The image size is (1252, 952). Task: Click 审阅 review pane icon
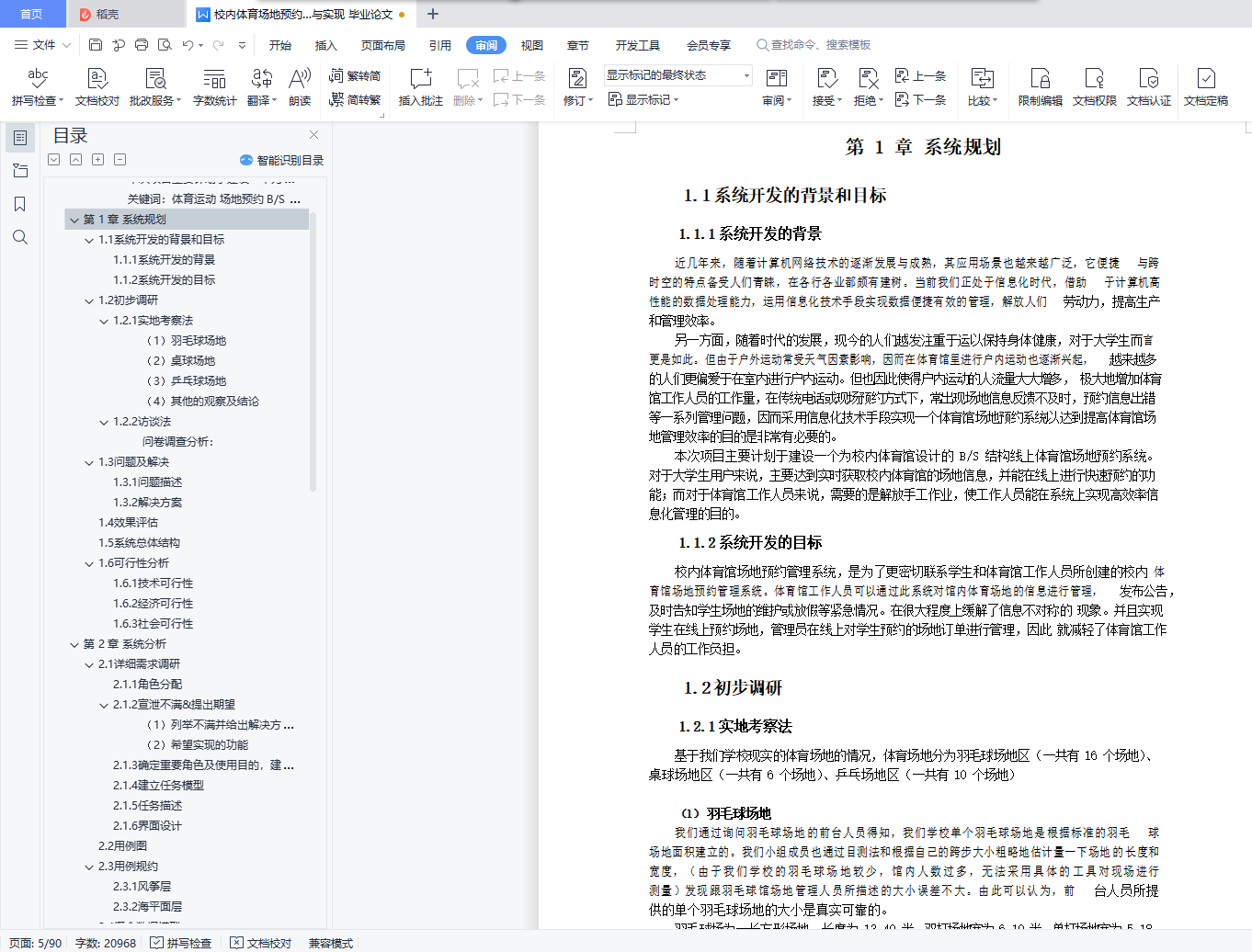pyautogui.click(x=776, y=86)
